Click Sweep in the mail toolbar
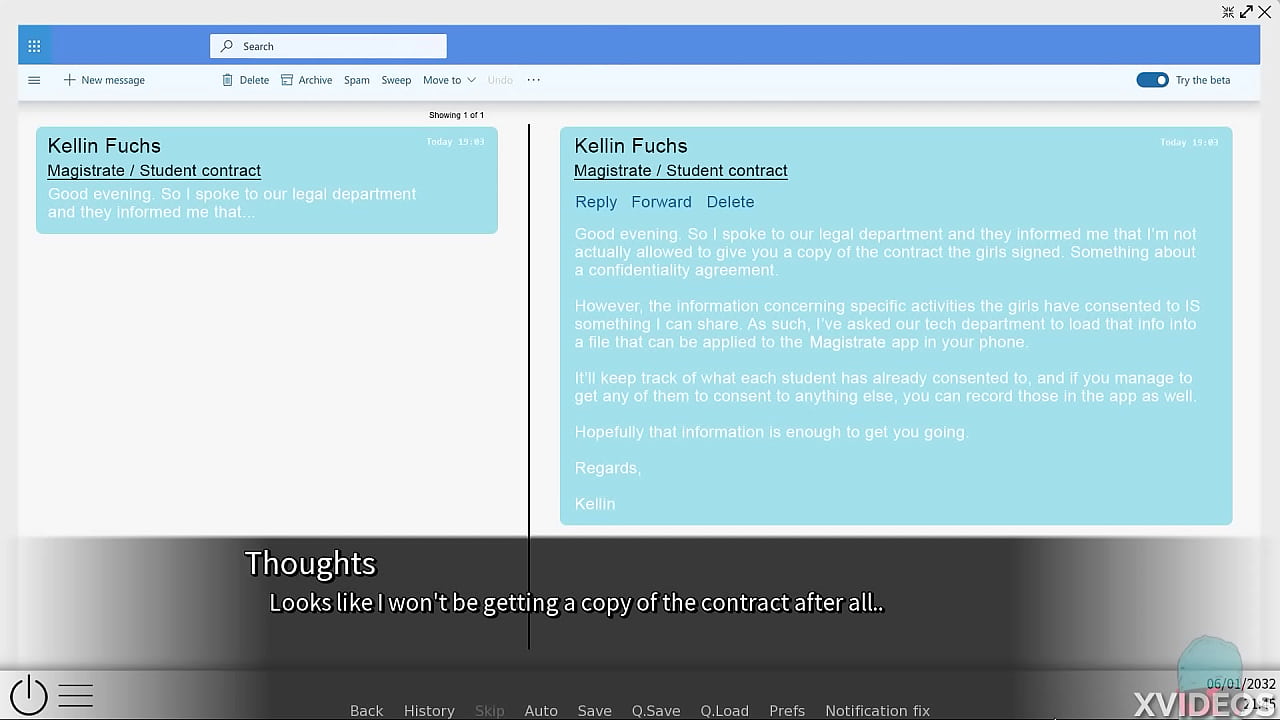 pos(396,80)
